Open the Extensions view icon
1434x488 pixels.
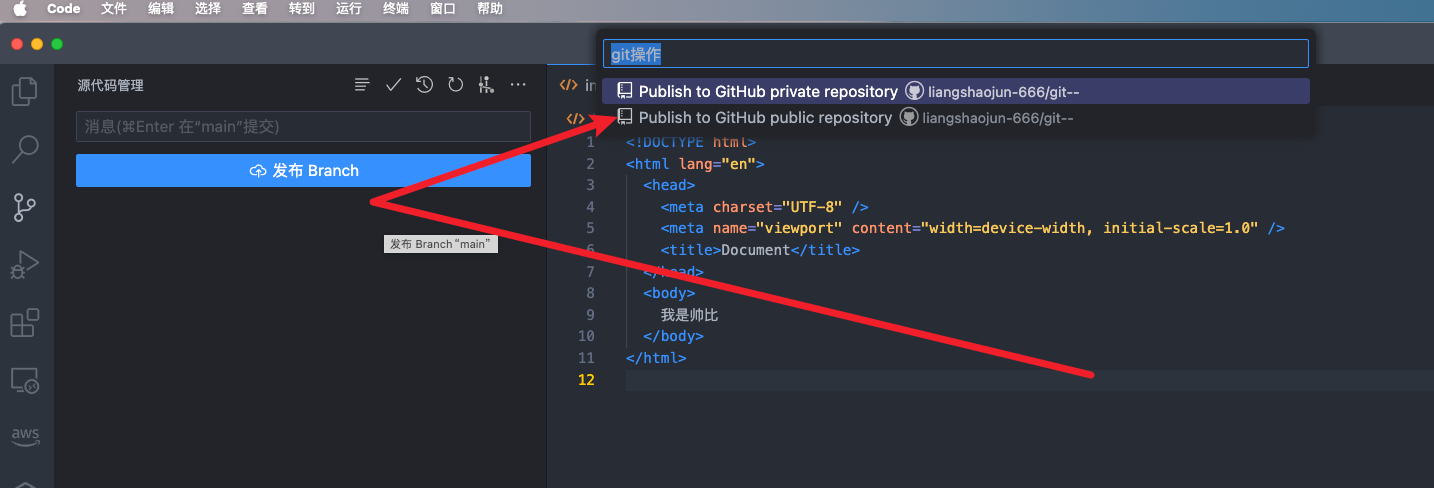tap(25, 323)
